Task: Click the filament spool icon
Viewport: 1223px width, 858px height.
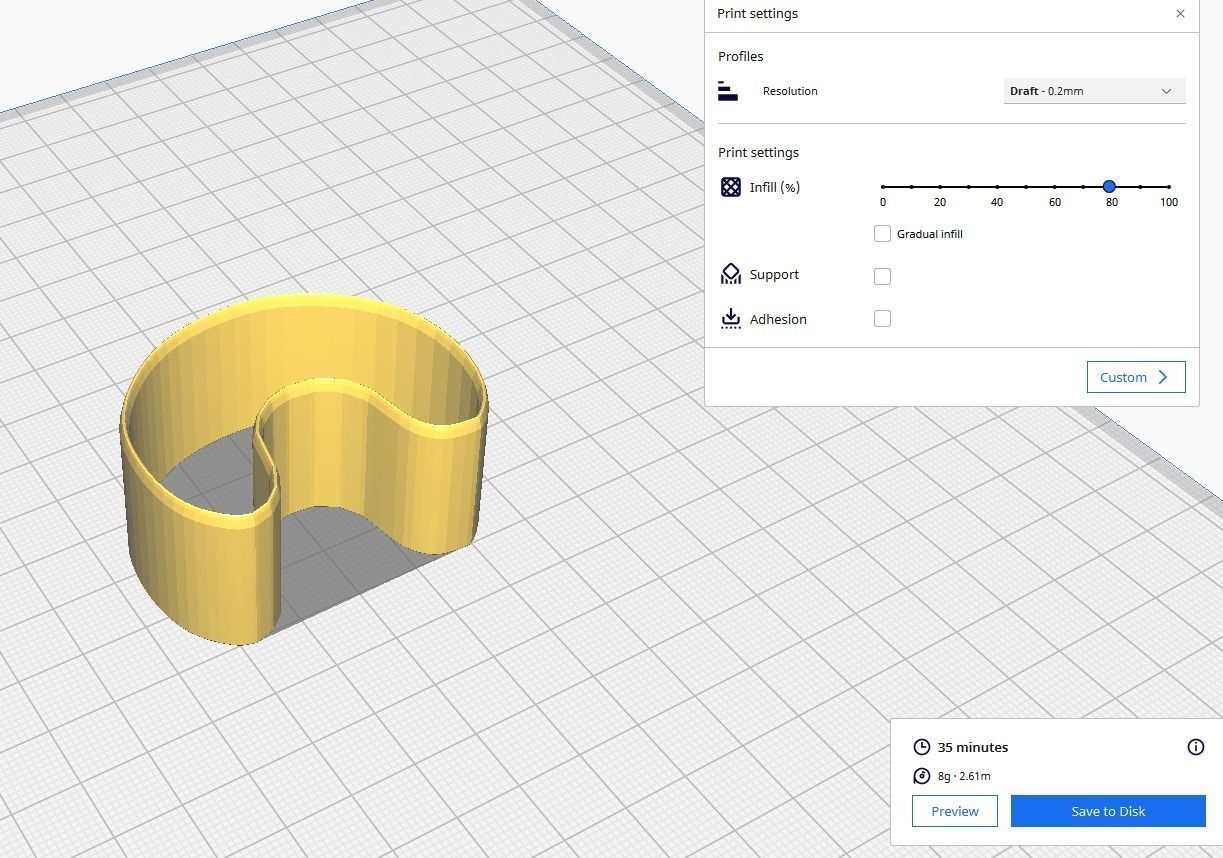Action: [x=922, y=776]
